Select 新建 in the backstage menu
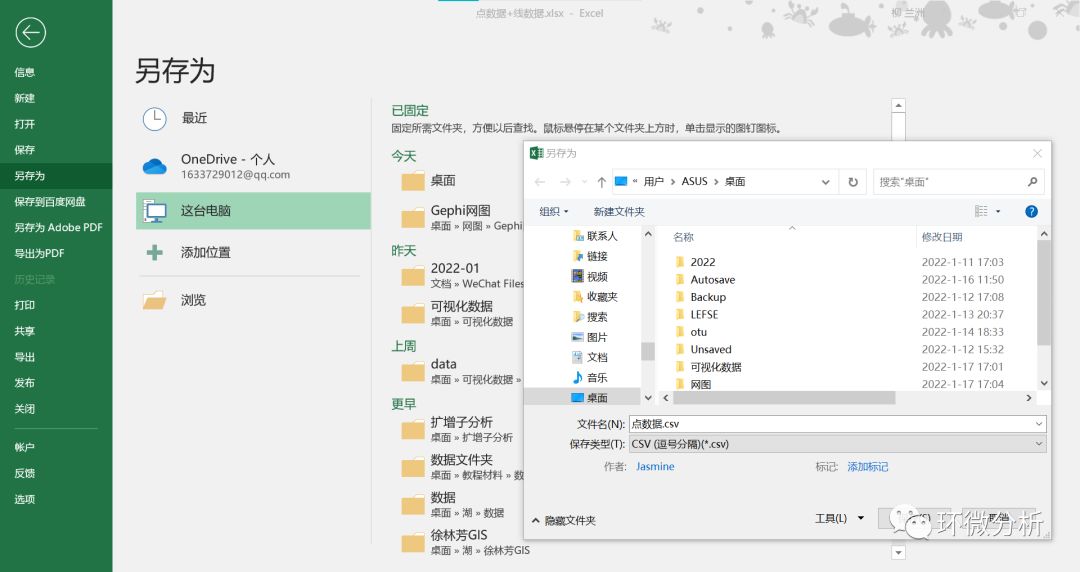 tap(25, 98)
